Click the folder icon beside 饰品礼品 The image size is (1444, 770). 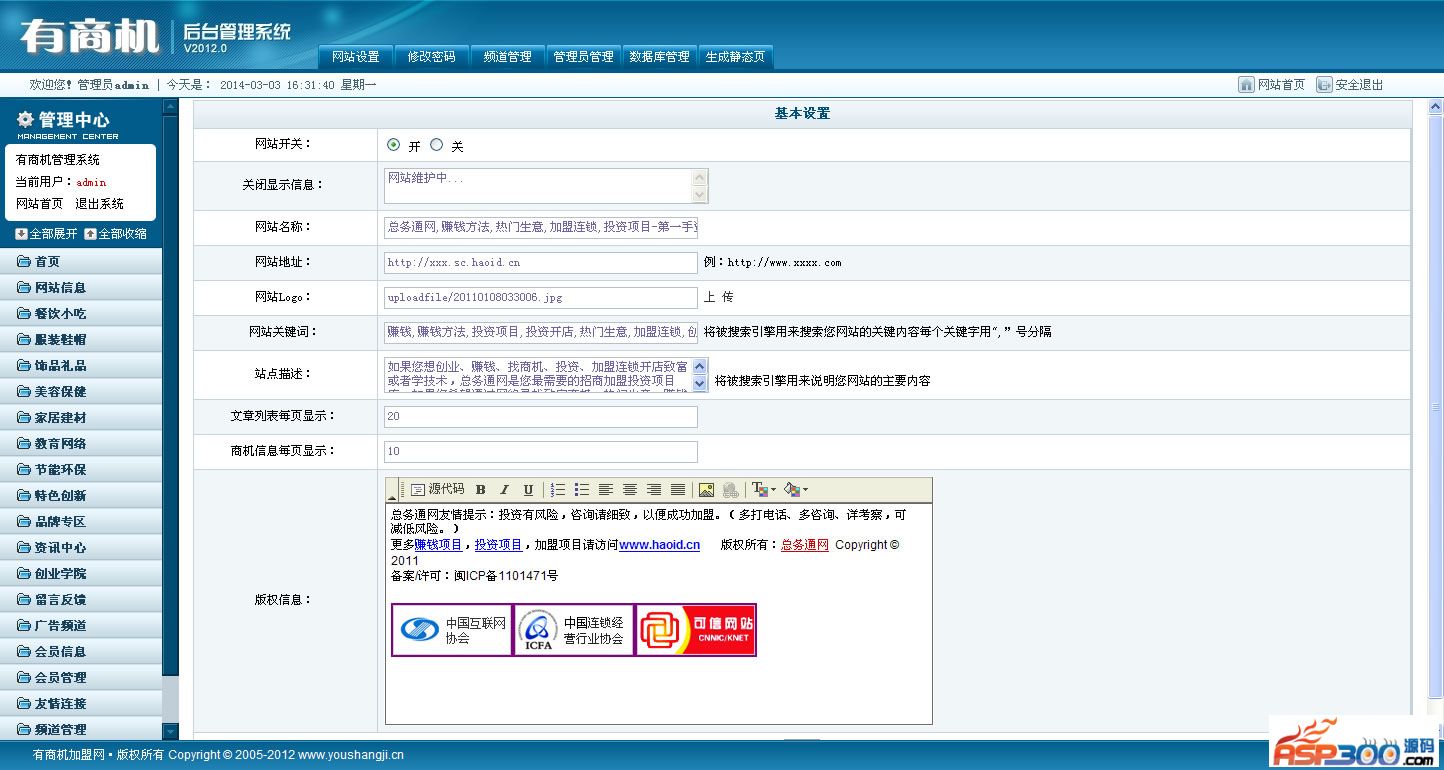[24, 366]
